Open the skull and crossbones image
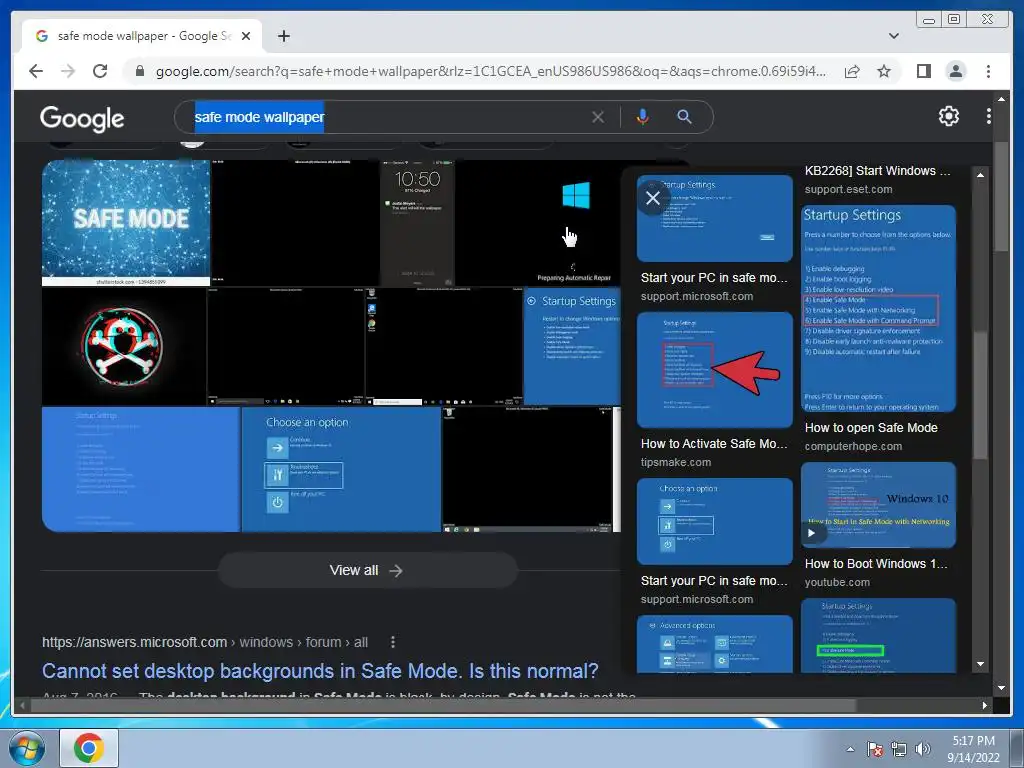Screen dimensions: 1024x768 point(123,347)
